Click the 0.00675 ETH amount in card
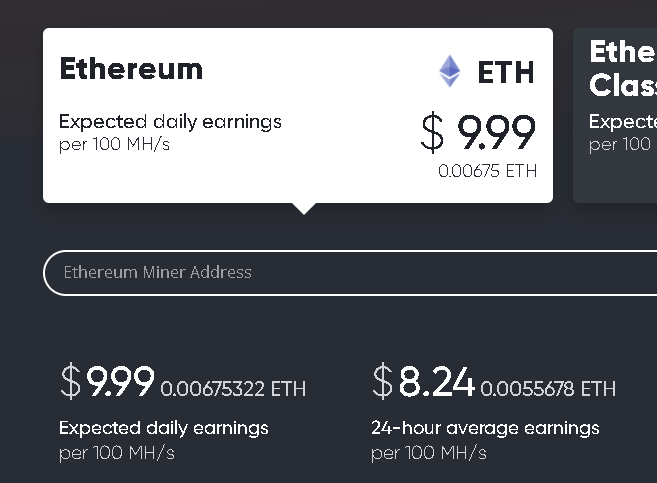657x483 pixels. click(487, 171)
